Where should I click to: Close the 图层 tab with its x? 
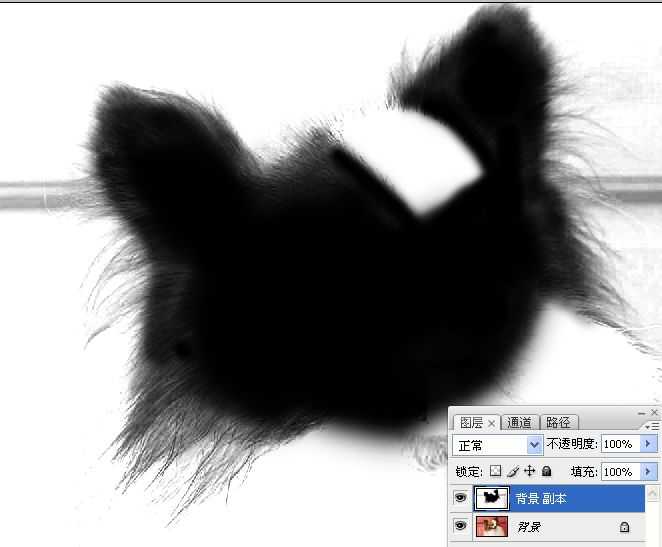[492, 424]
